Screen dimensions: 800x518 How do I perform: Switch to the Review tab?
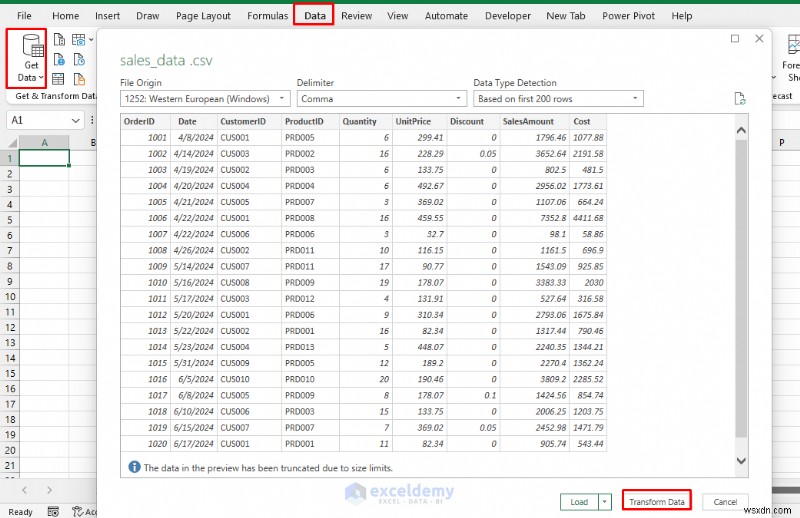pyautogui.click(x=356, y=16)
